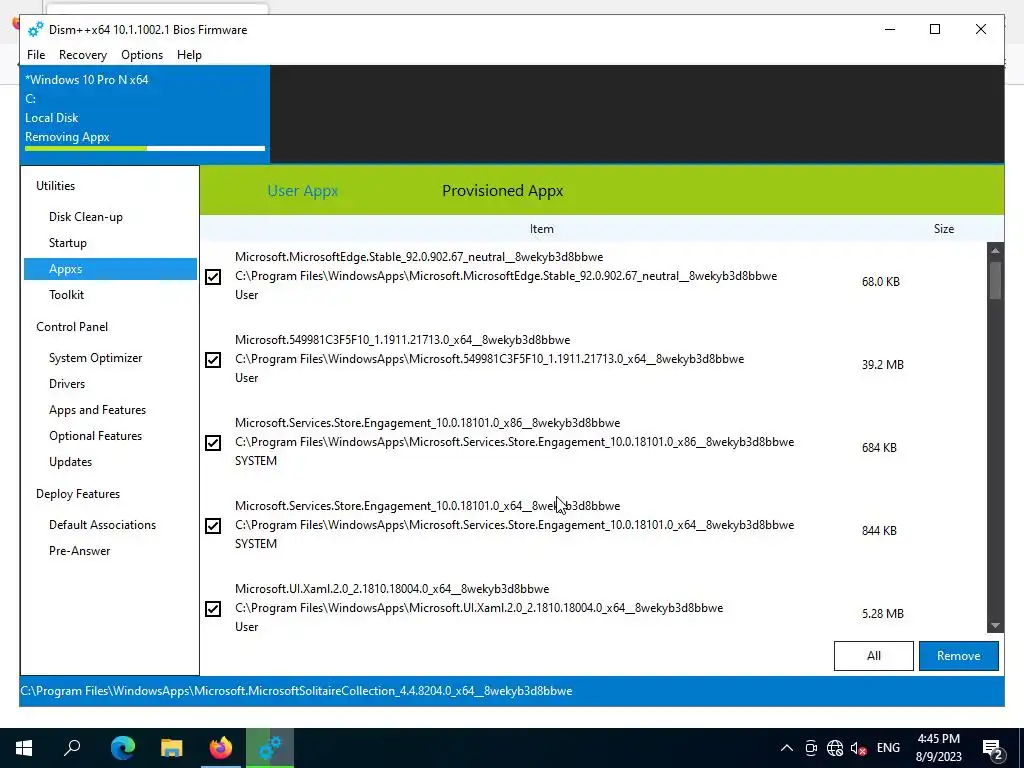1024x768 pixels.
Task: Open System Optimizer in sidebar
Action: (x=95, y=358)
